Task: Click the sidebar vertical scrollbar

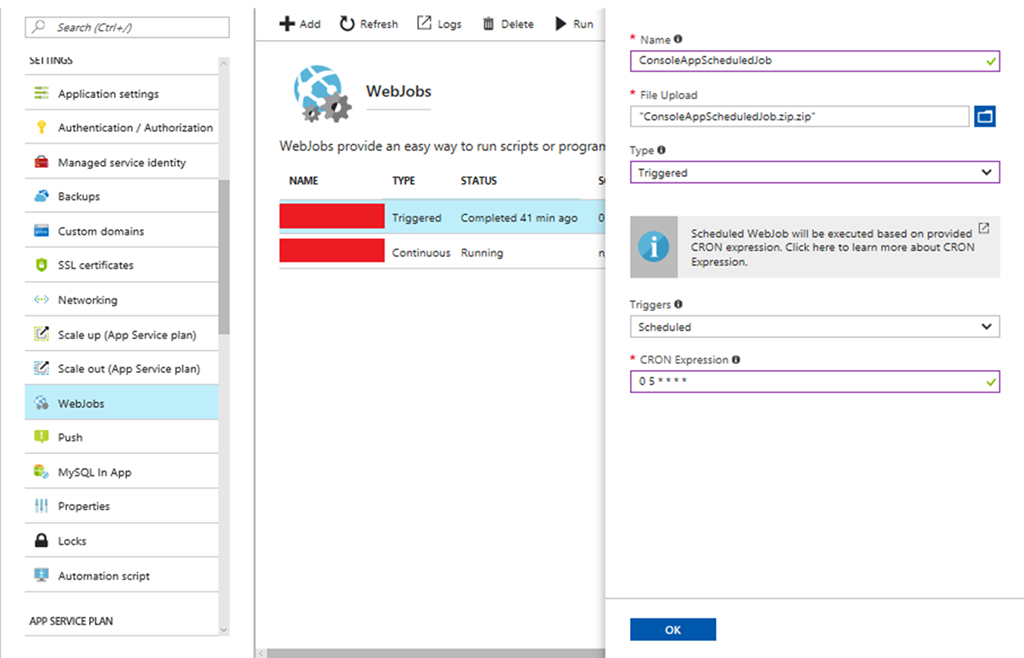Action: (223, 260)
